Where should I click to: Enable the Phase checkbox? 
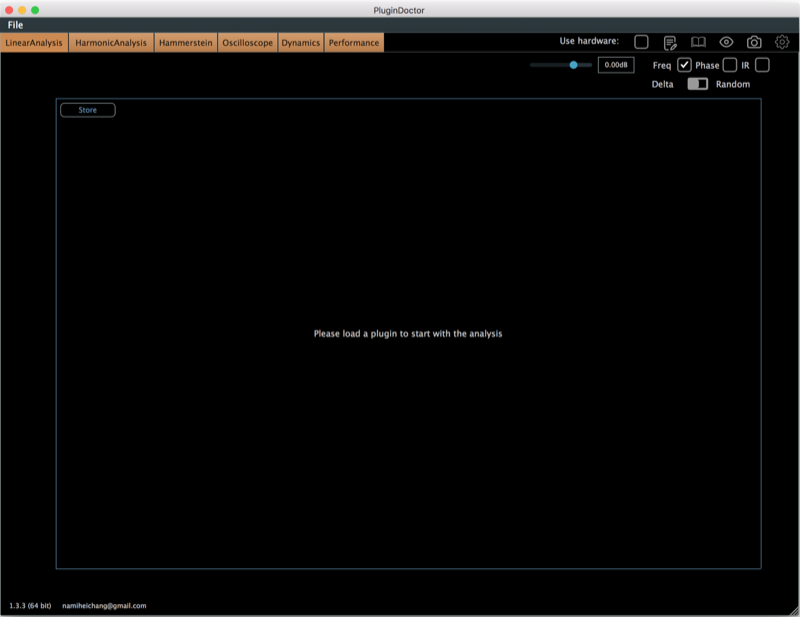tap(730, 65)
